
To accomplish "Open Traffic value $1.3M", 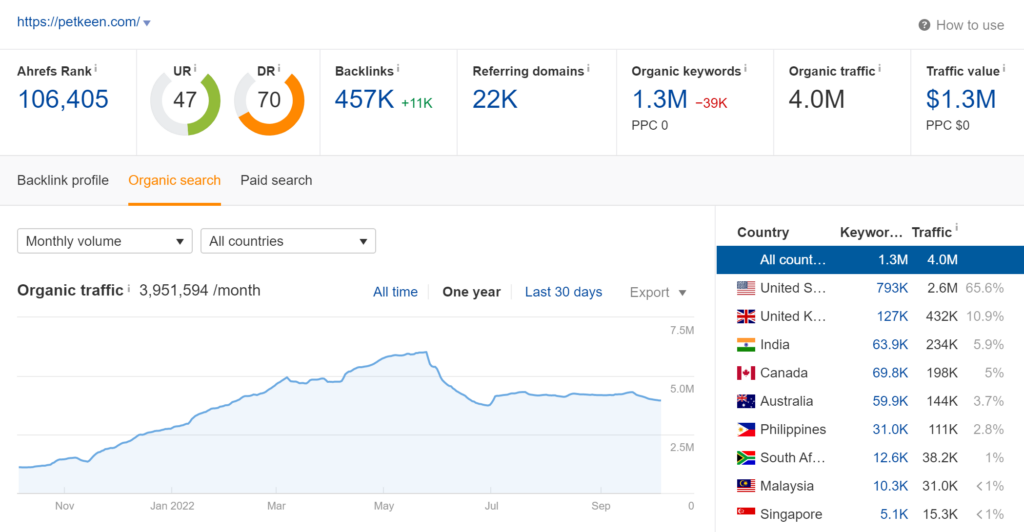I will pos(961,99).
